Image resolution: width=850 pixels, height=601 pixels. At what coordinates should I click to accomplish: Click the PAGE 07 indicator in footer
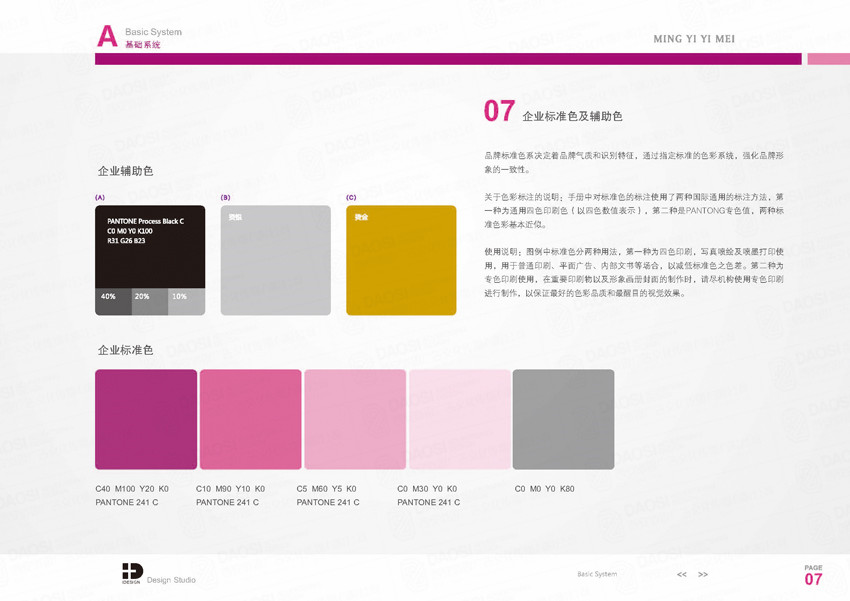point(813,576)
